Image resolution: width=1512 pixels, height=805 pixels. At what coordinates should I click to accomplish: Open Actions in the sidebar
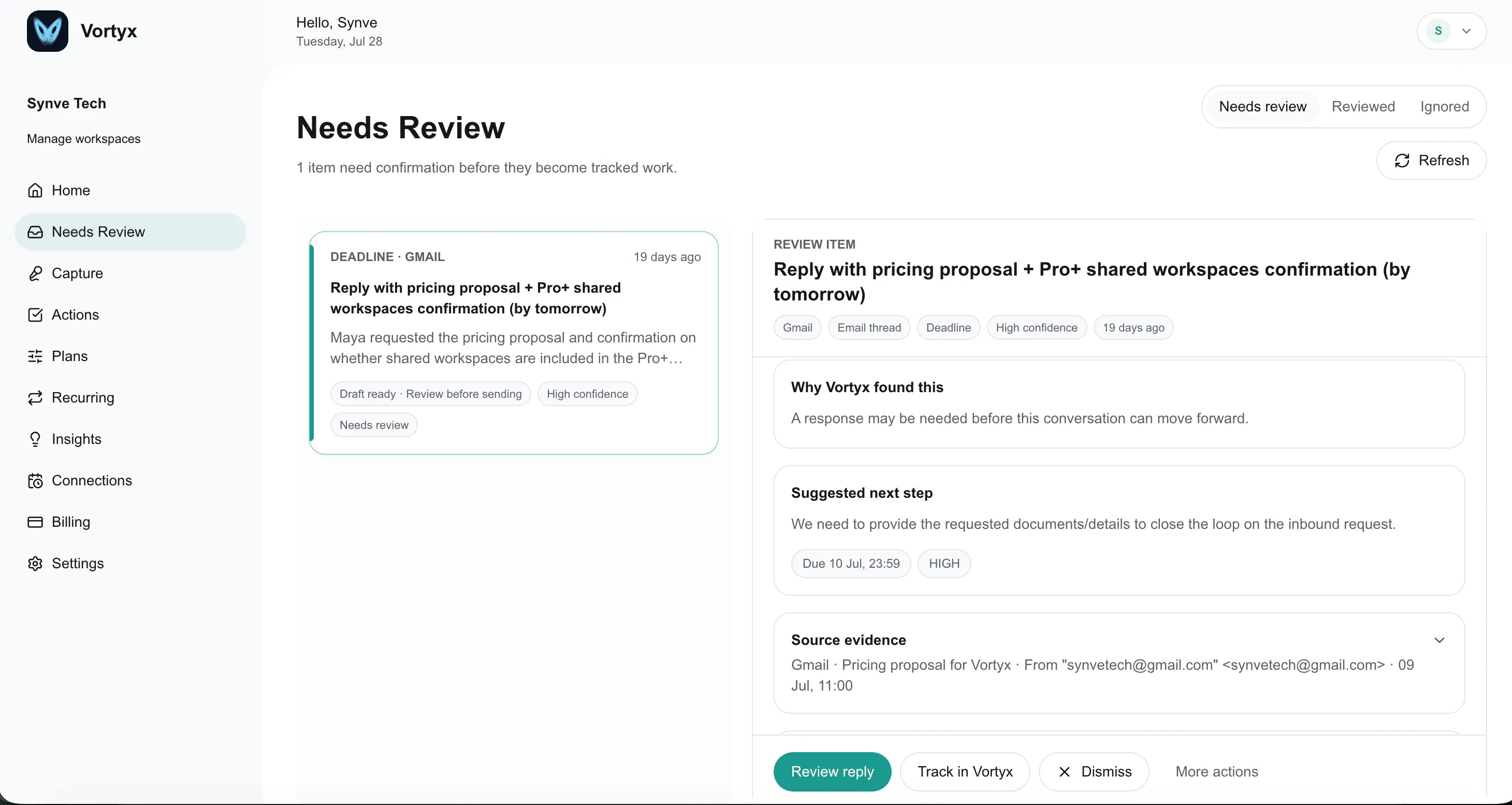[130, 315]
